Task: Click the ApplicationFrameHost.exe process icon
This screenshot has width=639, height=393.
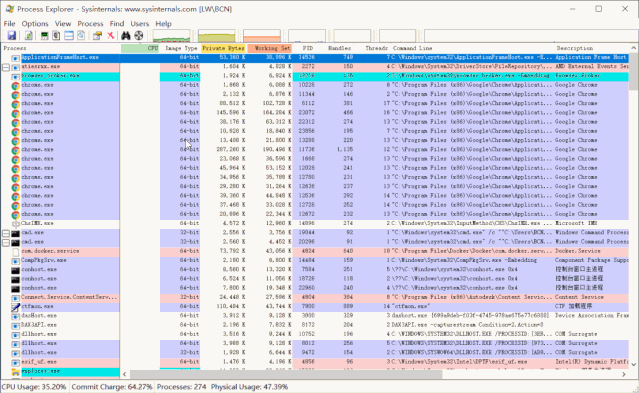Action: coord(15,58)
